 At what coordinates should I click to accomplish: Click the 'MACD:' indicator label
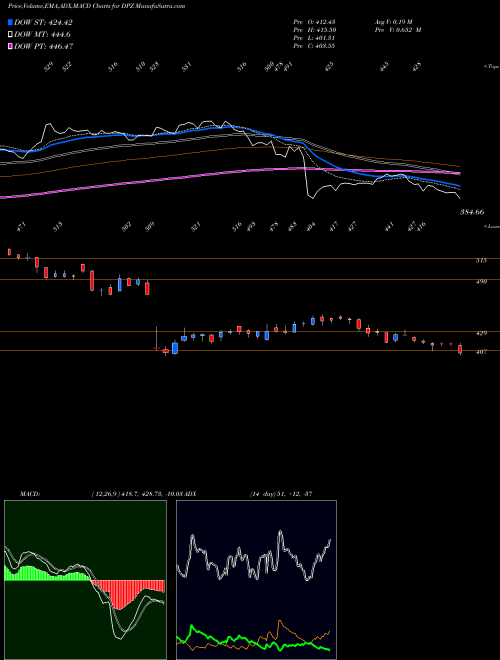(x=30, y=494)
